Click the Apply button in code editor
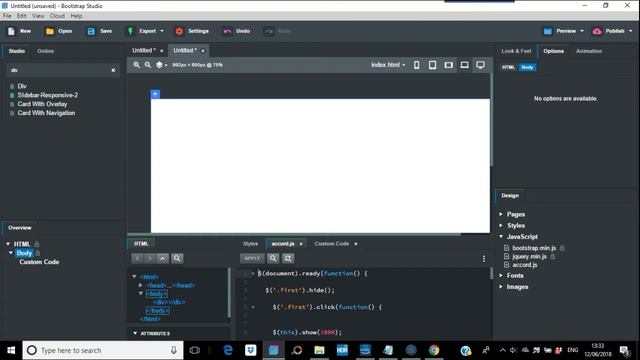 click(252, 258)
